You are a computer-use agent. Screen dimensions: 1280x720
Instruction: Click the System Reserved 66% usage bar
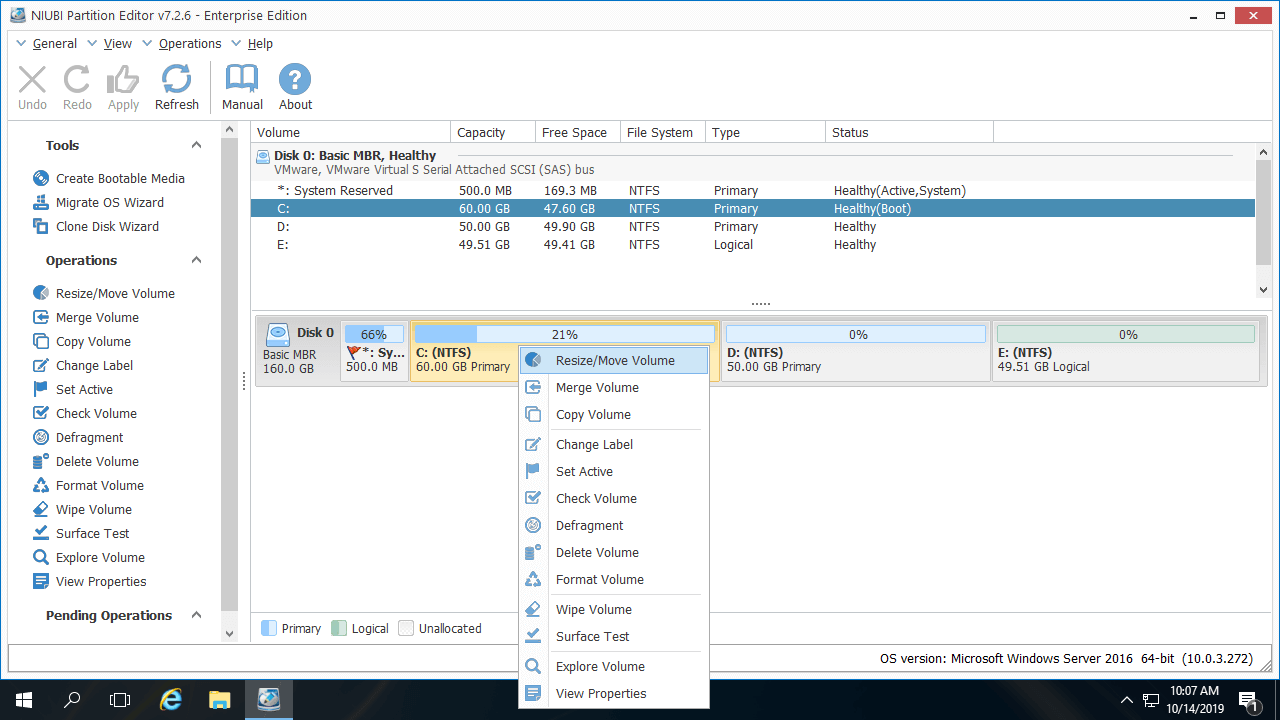click(374, 334)
